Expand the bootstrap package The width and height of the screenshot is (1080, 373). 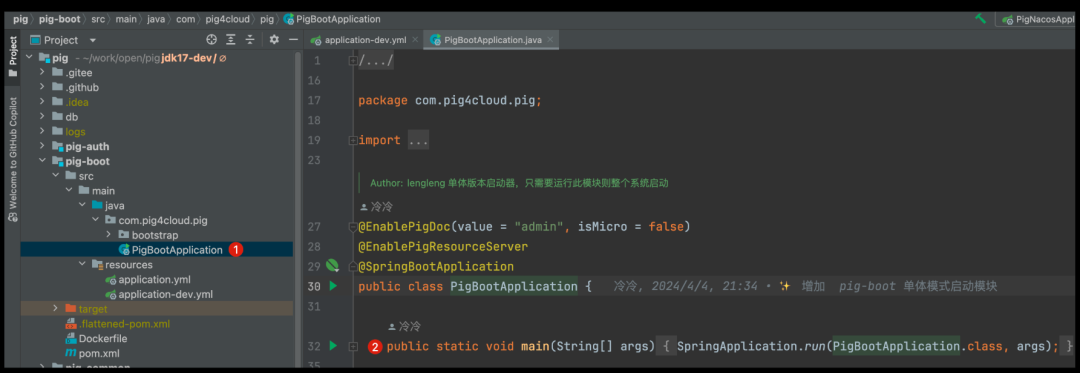coord(109,235)
